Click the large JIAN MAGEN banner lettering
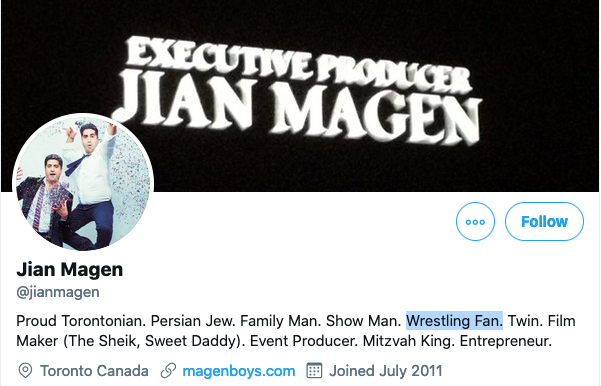 point(297,109)
